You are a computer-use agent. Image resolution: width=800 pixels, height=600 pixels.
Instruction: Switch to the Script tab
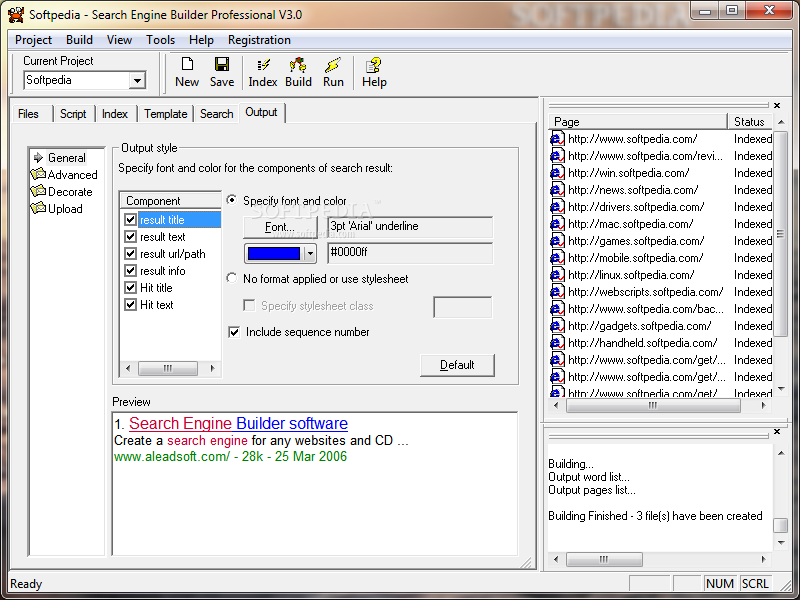pos(73,114)
